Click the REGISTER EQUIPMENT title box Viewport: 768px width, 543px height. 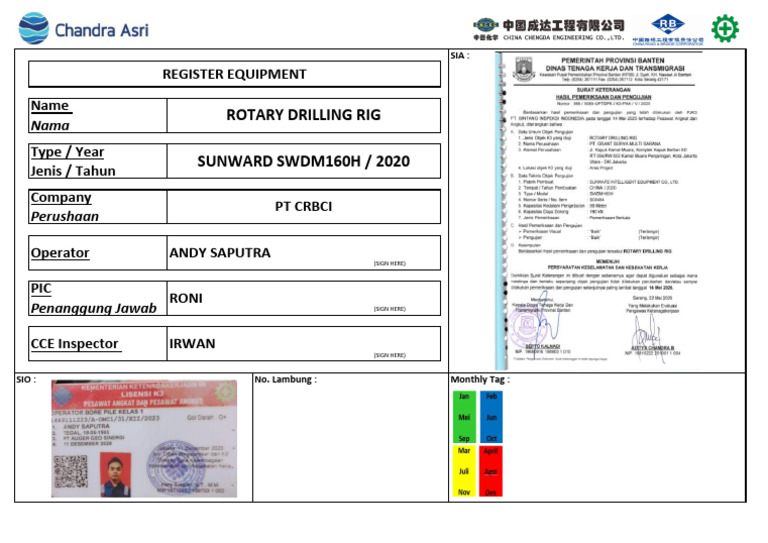234,74
